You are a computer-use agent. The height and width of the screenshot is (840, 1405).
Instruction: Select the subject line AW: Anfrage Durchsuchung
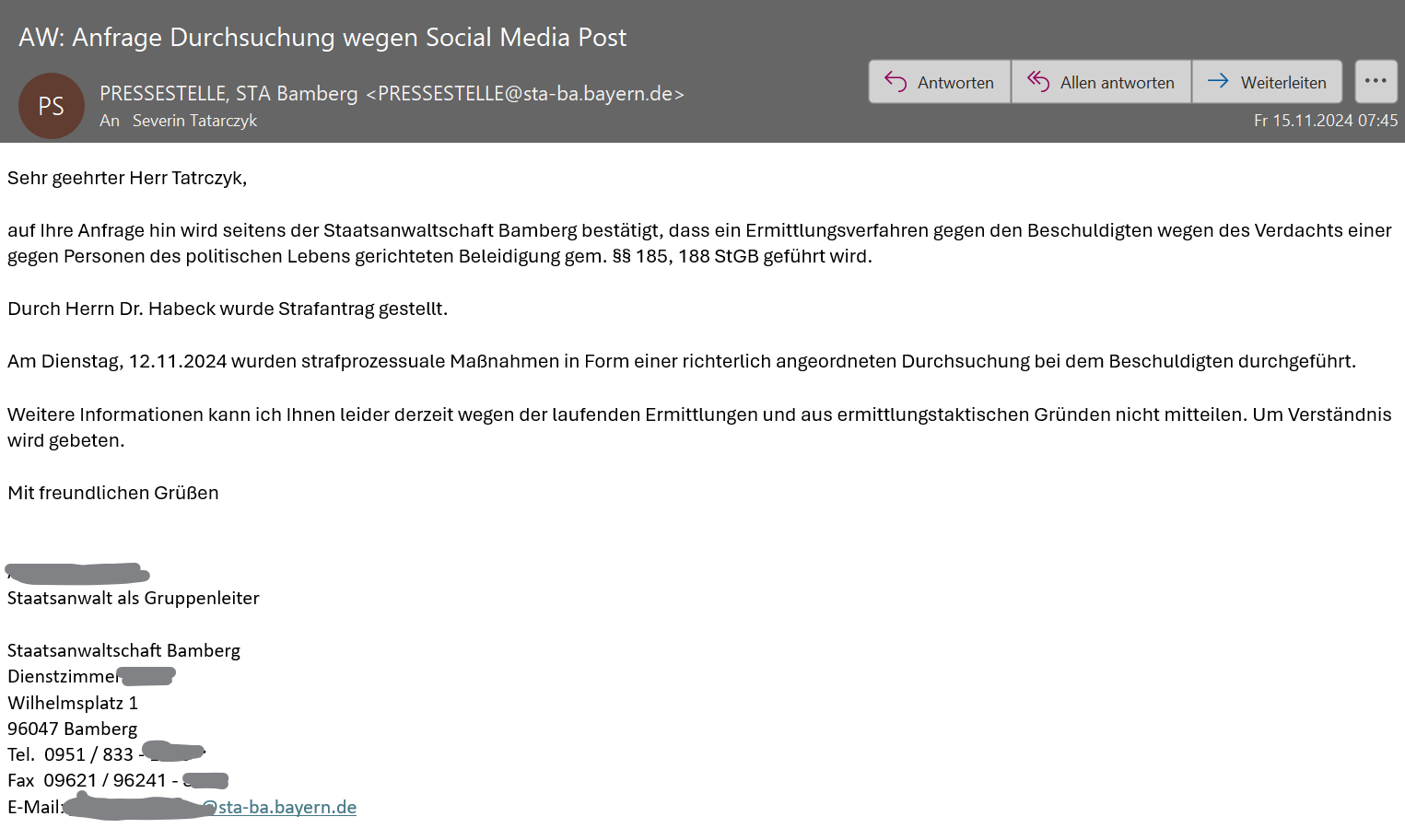tap(322, 37)
